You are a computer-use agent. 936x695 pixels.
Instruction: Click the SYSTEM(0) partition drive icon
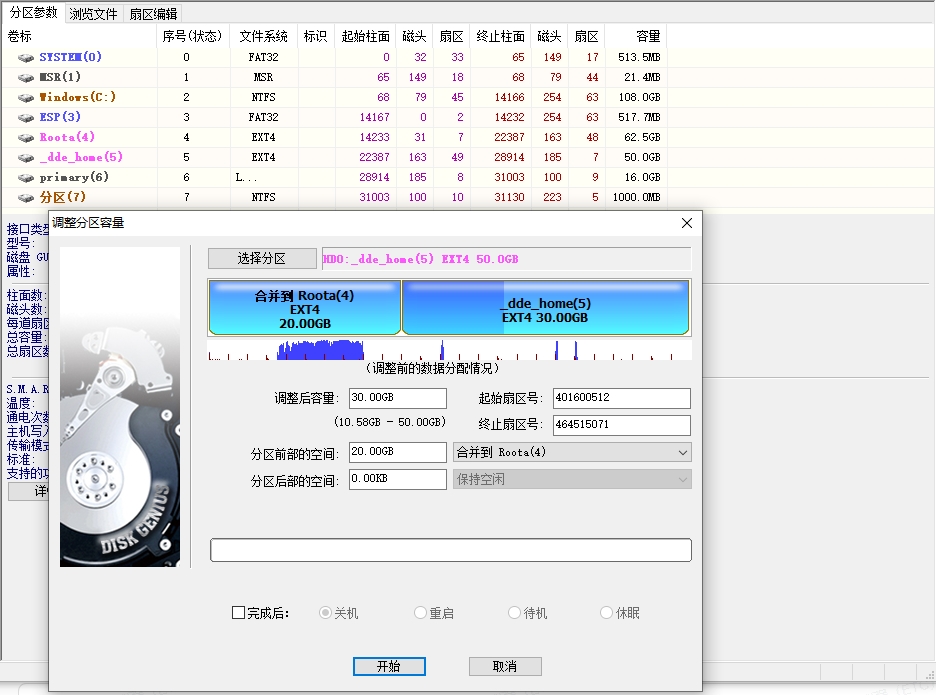coord(26,58)
